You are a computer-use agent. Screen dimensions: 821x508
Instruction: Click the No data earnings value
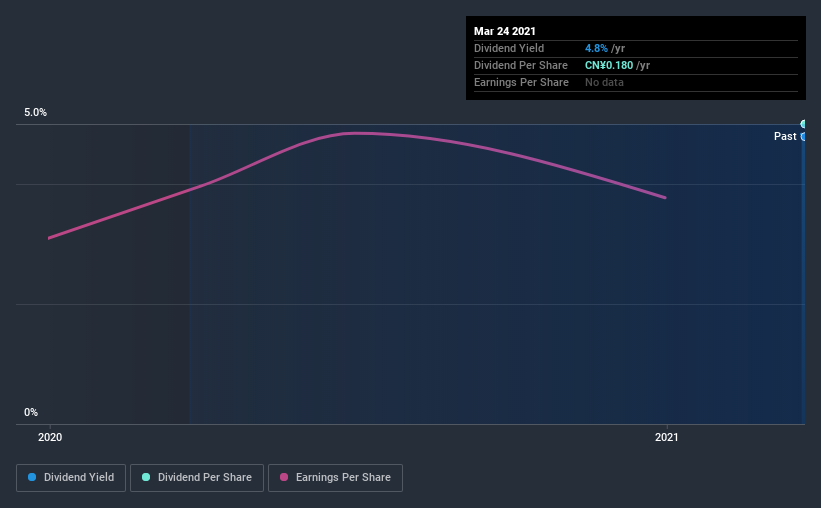[x=604, y=82]
